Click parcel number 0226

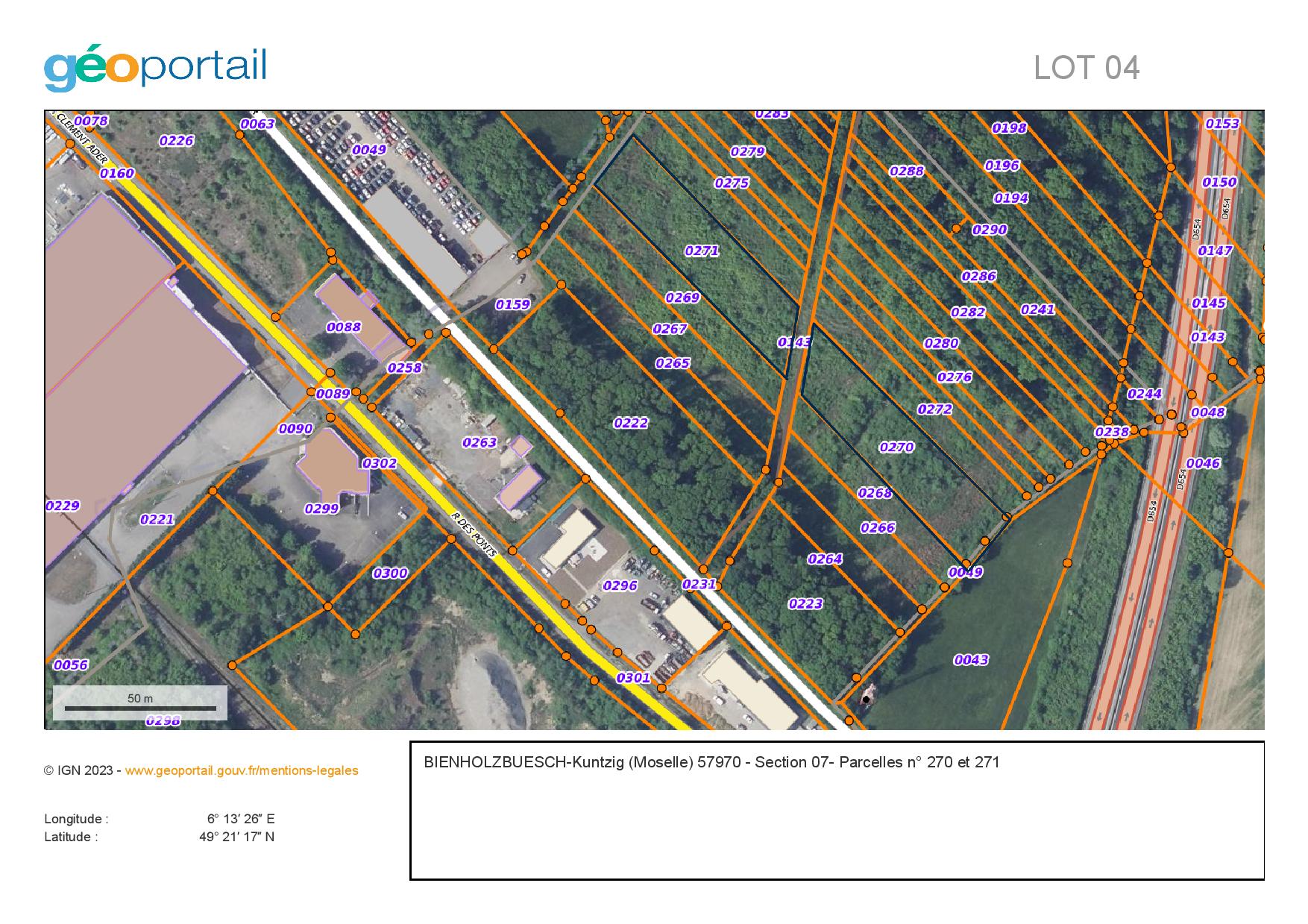[177, 140]
